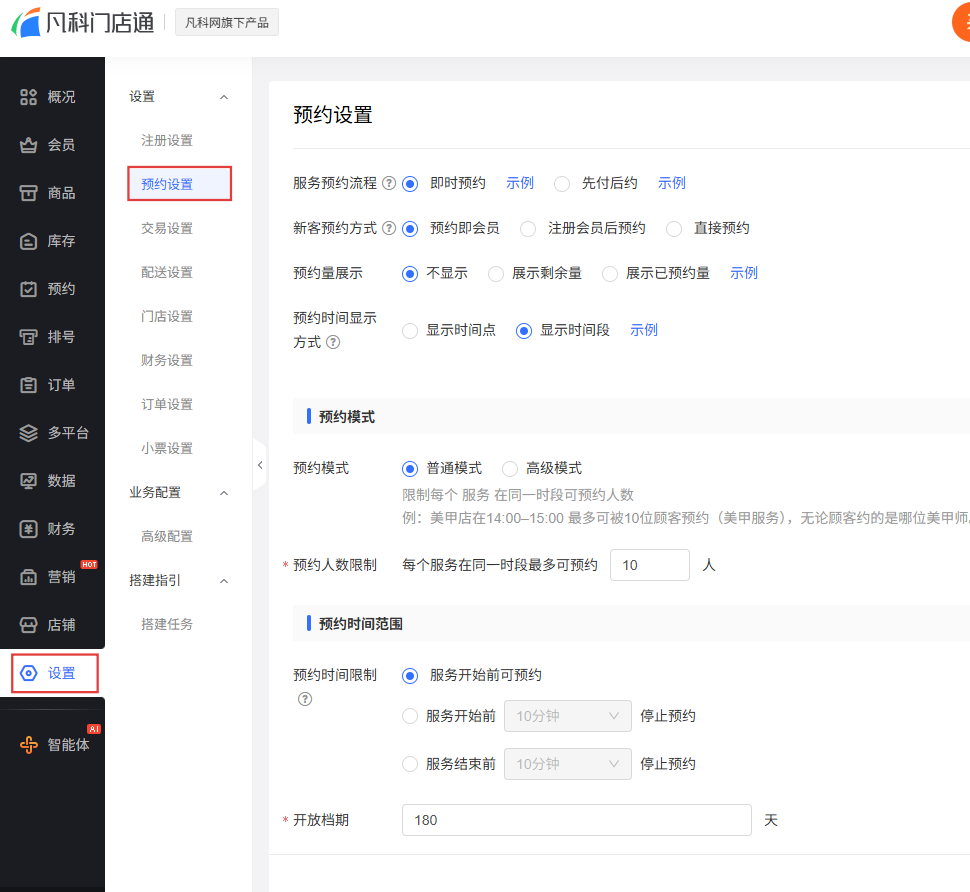Image resolution: width=970 pixels, height=892 pixels.
Task: Open 服务开始前 time dropdown
Action: click(567, 716)
